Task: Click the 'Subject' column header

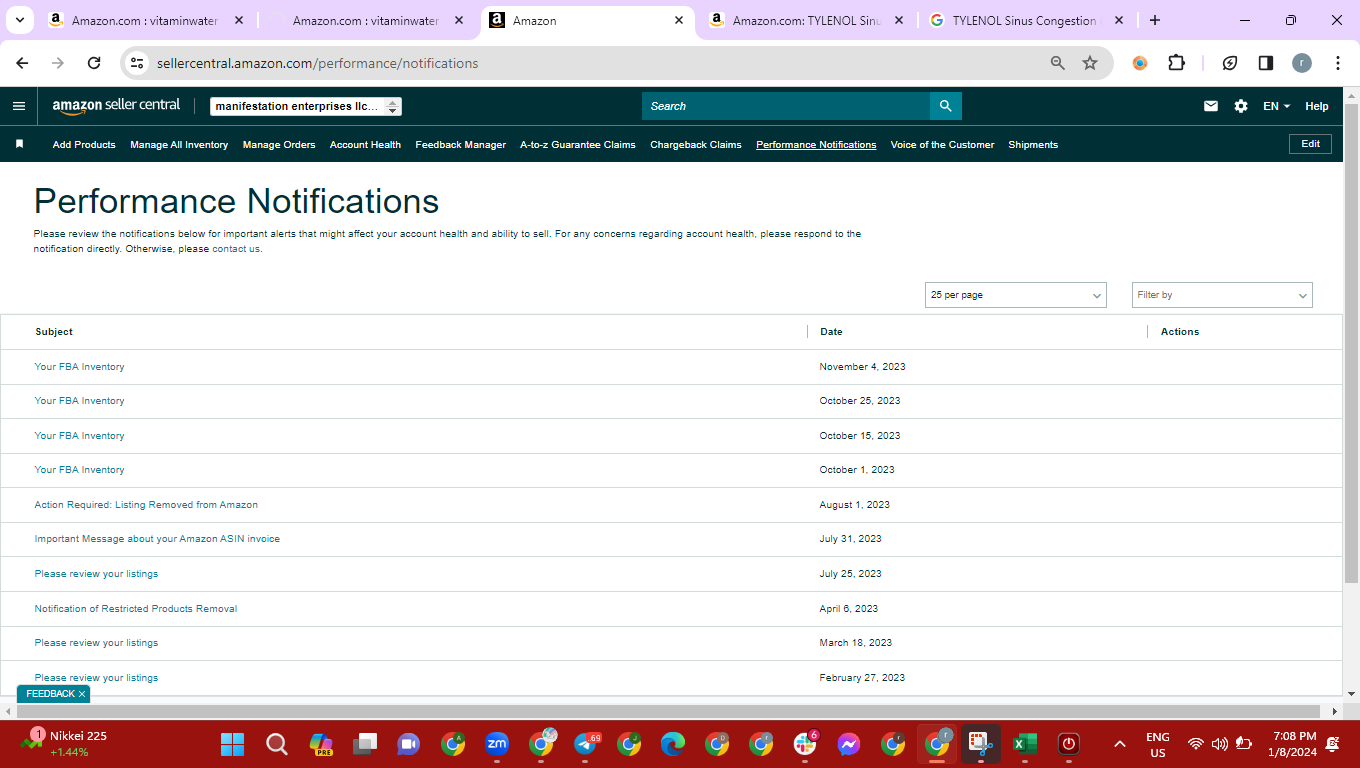Action: (54, 332)
